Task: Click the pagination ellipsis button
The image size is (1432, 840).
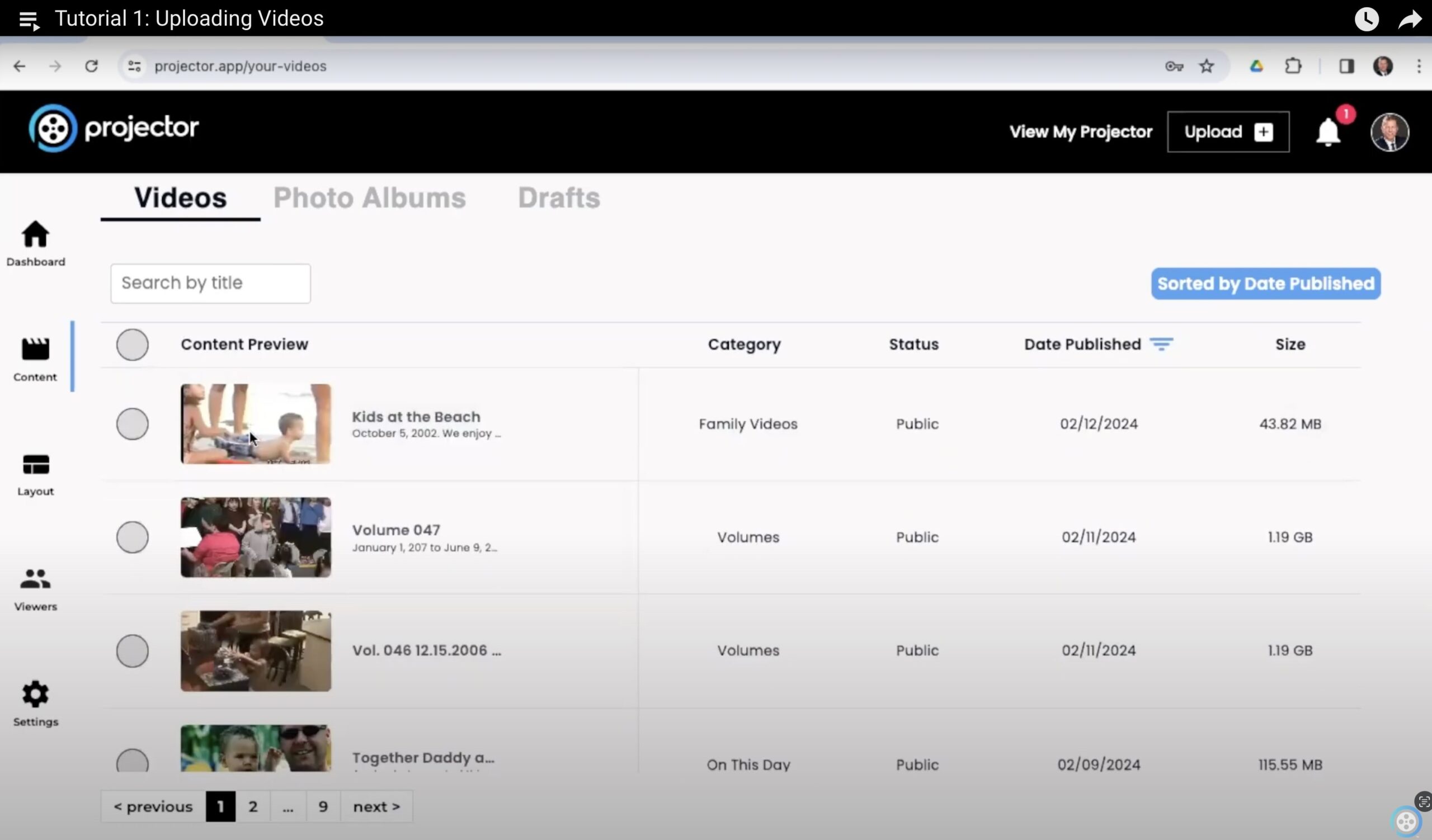Action: pyautogui.click(x=288, y=806)
